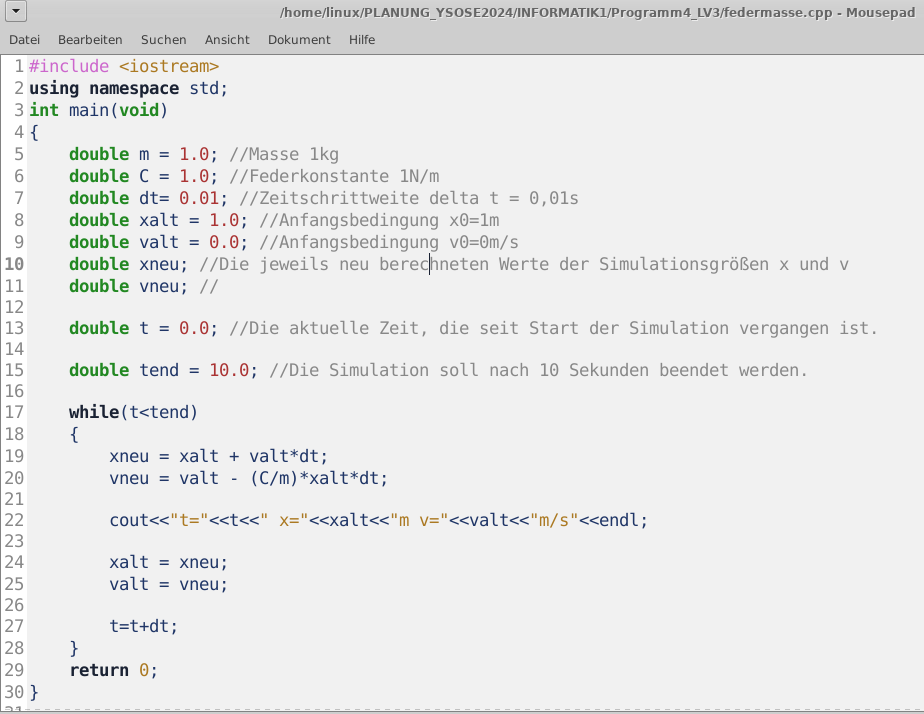Image resolution: width=924 pixels, height=714 pixels.
Task: Click the 'int main(void)' line
Action: tap(98, 110)
